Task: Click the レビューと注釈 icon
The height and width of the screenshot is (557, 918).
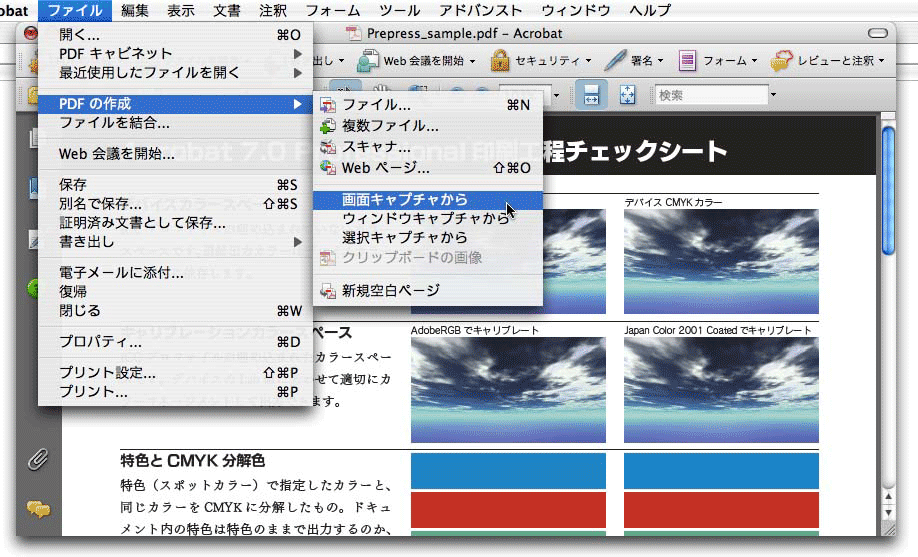Action: (x=781, y=60)
